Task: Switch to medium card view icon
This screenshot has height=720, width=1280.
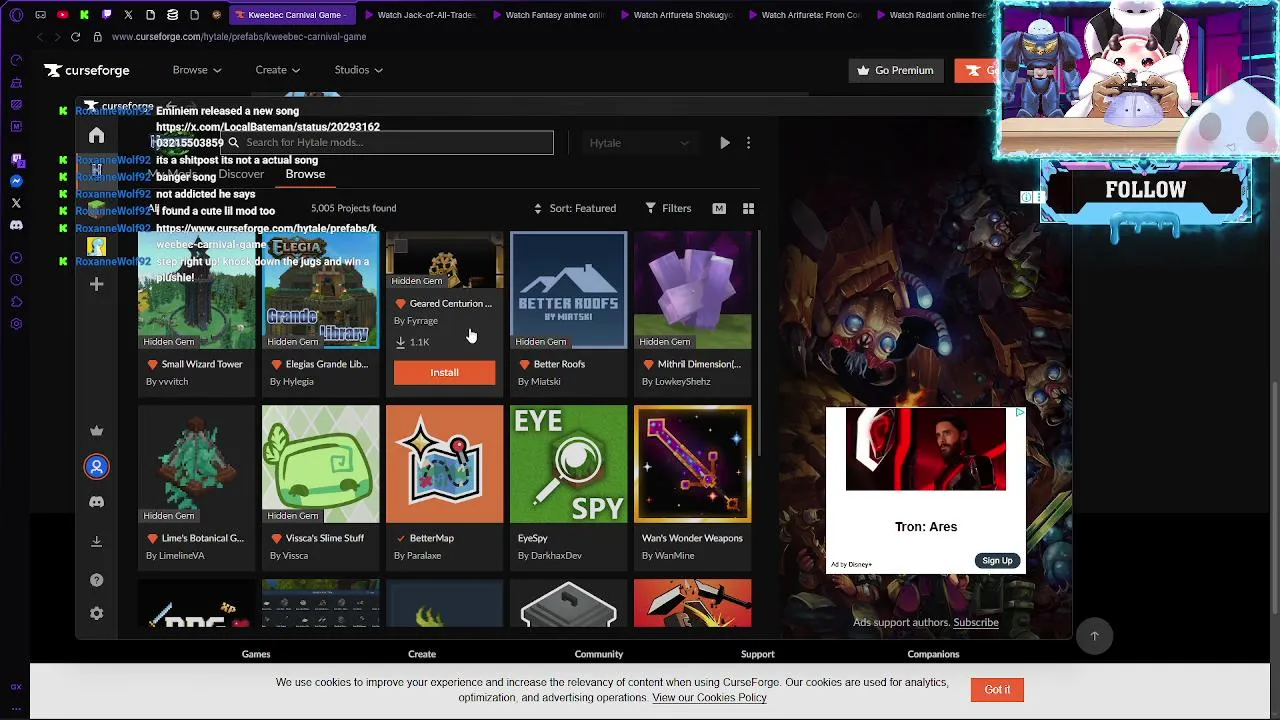Action: tap(719, 208)
